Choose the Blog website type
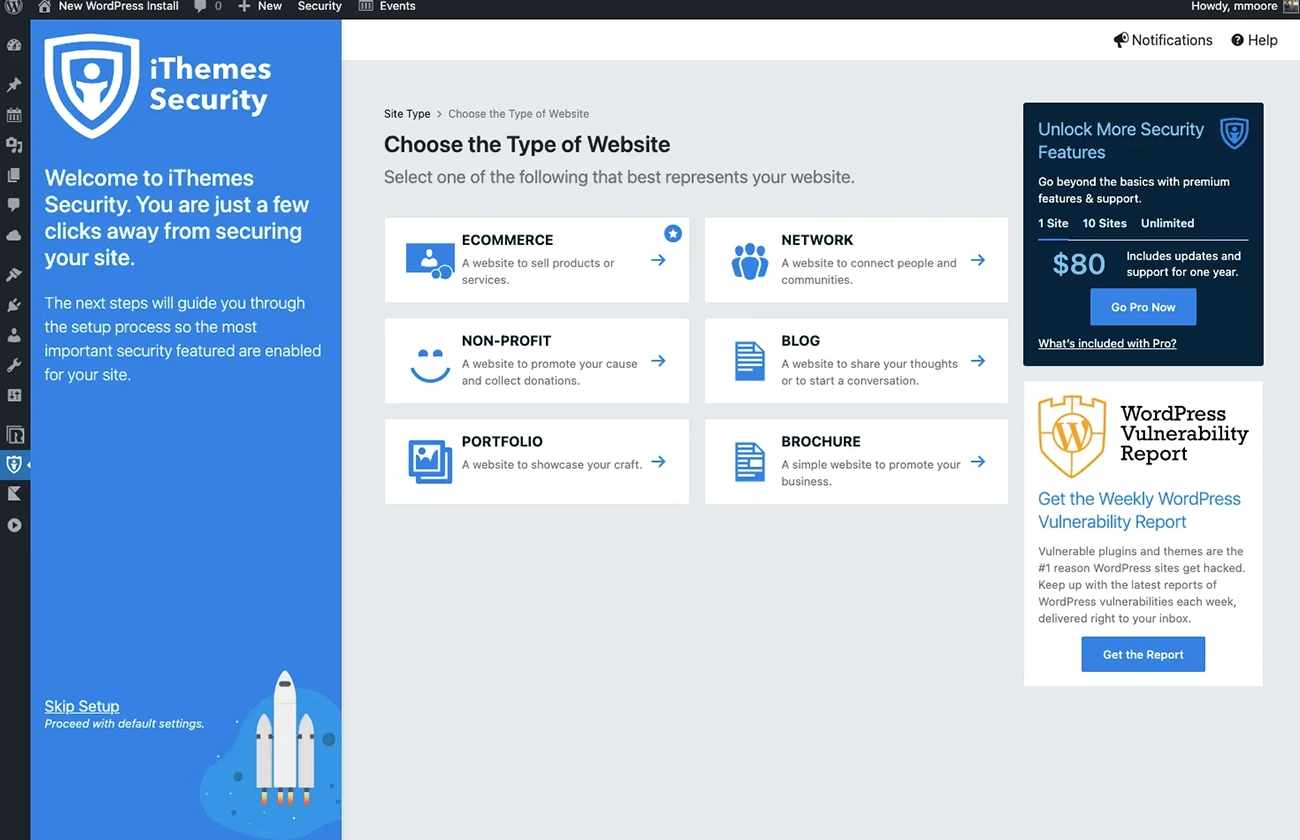 (856, 361)
